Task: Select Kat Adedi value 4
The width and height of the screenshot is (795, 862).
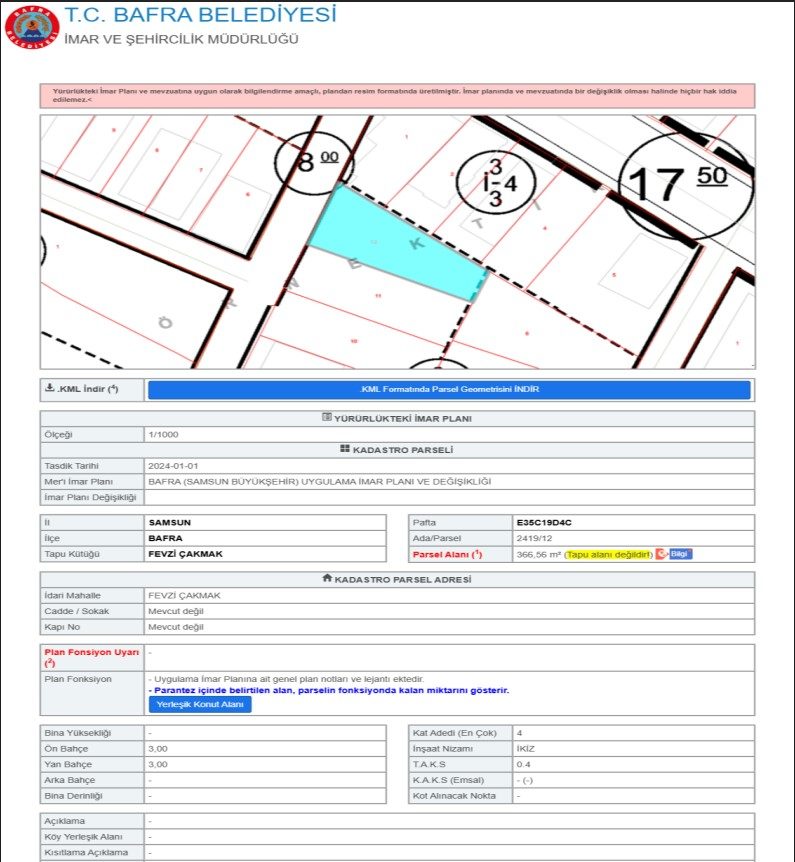Action: pyautogui.click(x=520, y=733)
